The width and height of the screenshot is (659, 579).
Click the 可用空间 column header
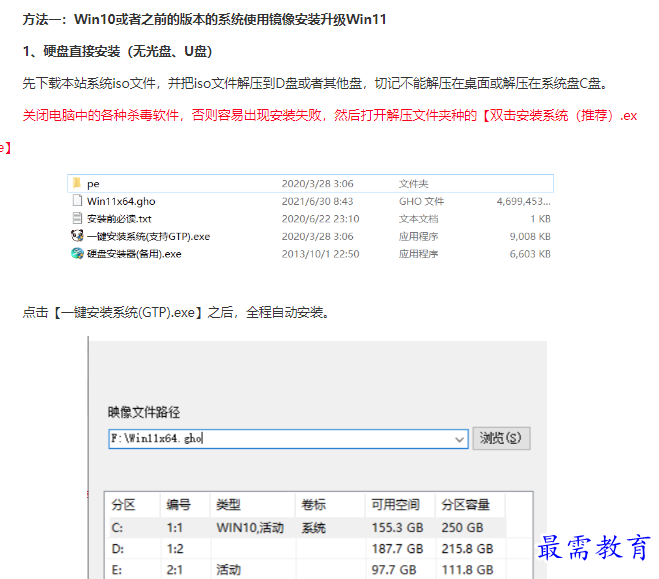point(395,504)
